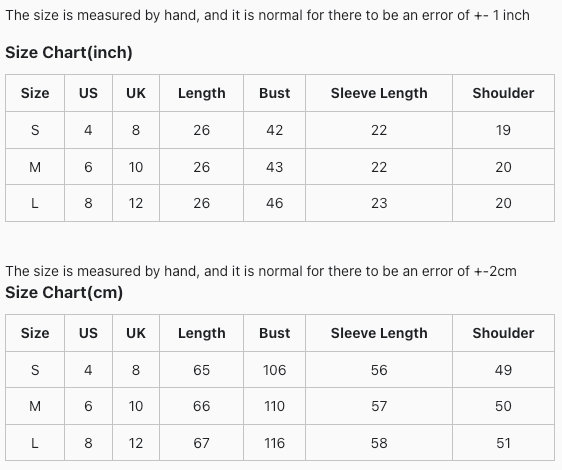Click the Bust value 46 for size L
This screenshot has width=562, height=470.
click(275, 203)
